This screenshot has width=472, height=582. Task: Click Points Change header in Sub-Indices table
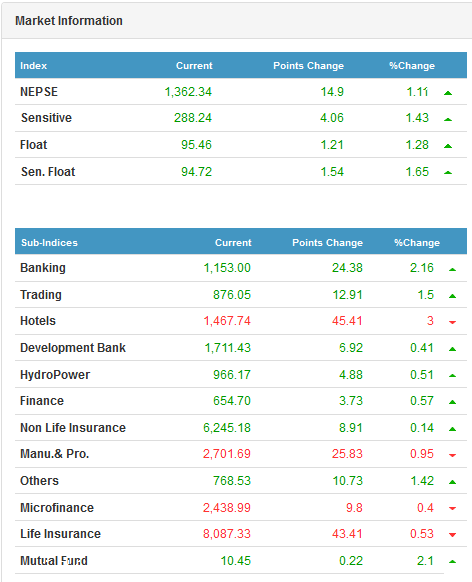point(327,243)
